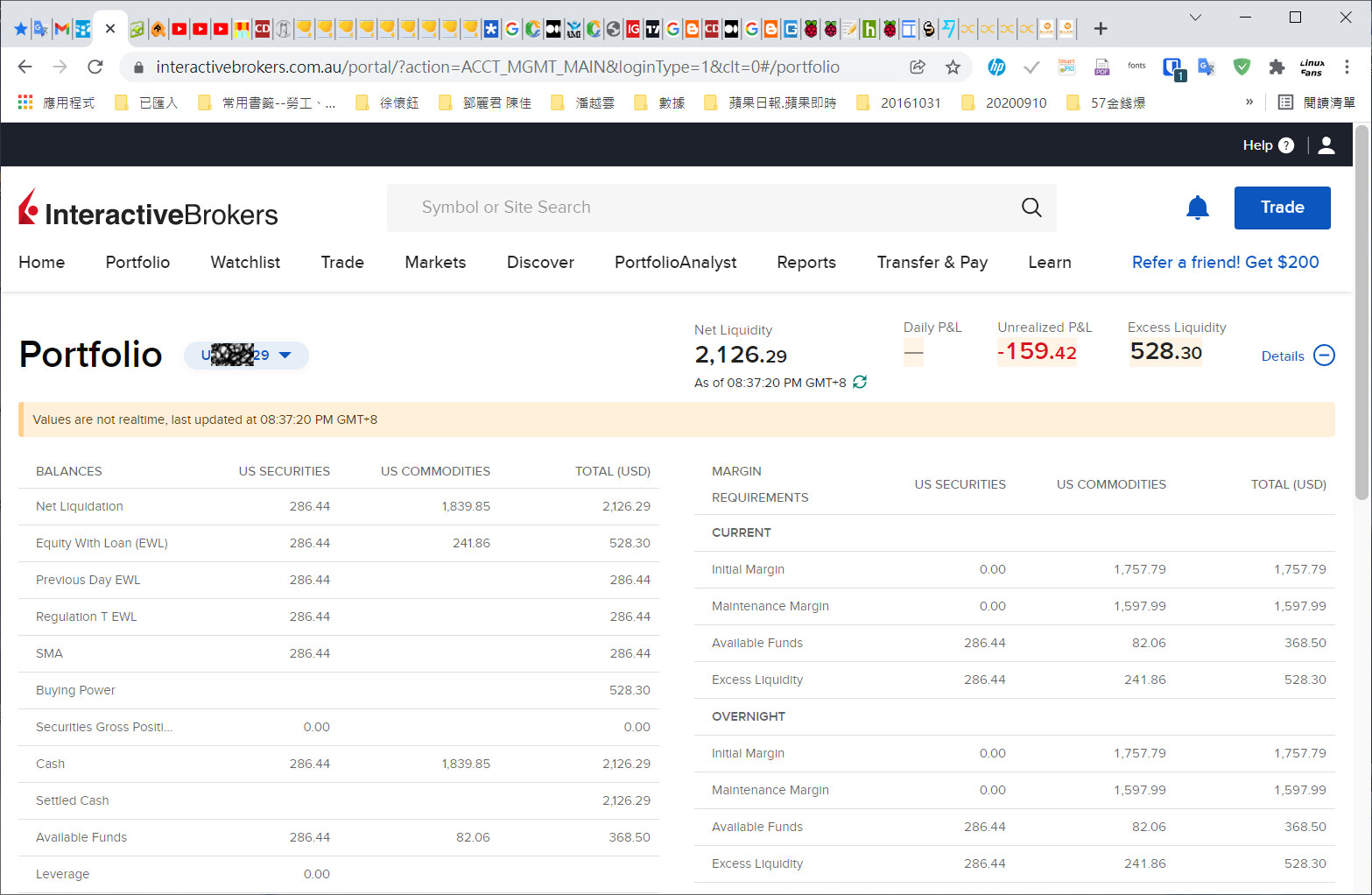The image size is (1372, 895).
Task: Click the Interactive Brokers logo
Action: click(x=149, y=208)
